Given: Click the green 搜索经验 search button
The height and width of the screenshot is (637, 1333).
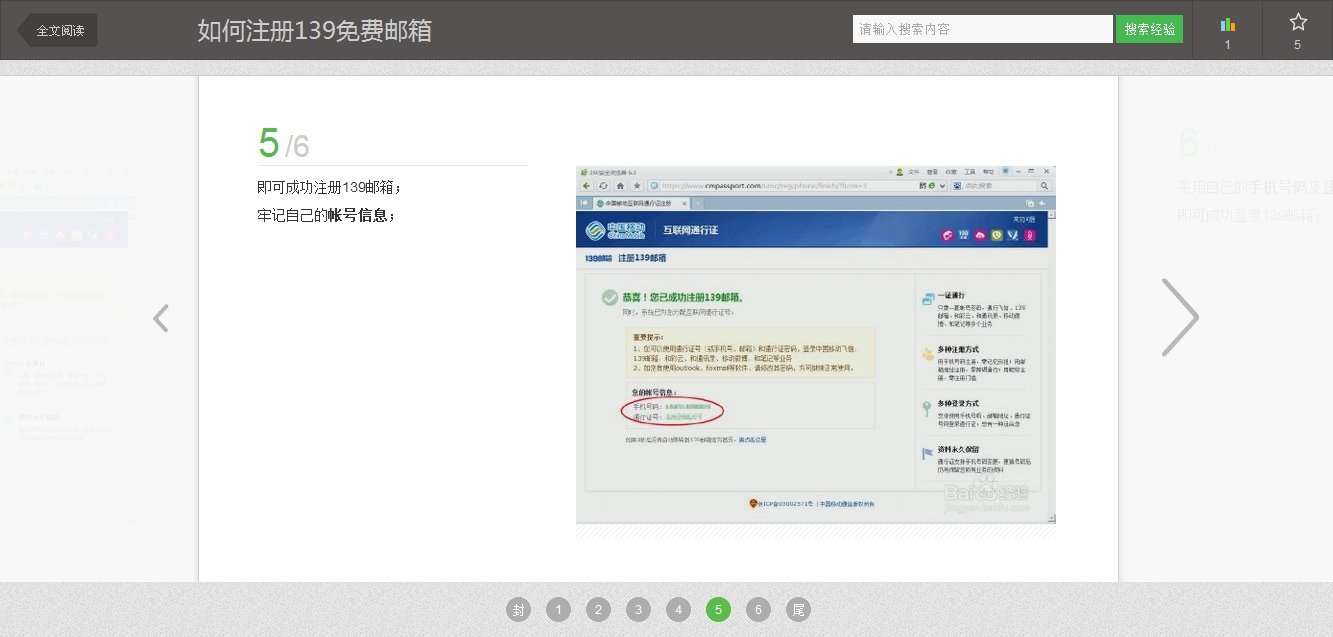Looking at the screenshot, I should pyautogui.click(x=1149, y=28).
